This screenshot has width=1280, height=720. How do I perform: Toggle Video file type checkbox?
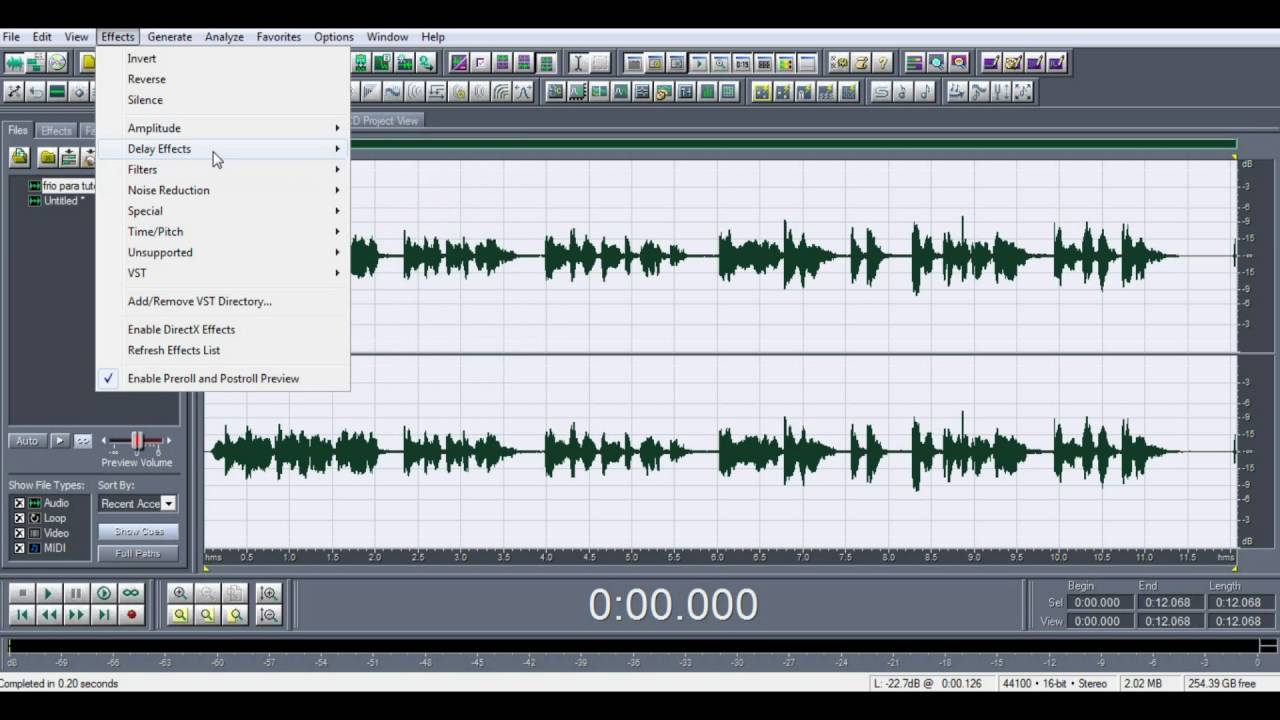[19, 533]
